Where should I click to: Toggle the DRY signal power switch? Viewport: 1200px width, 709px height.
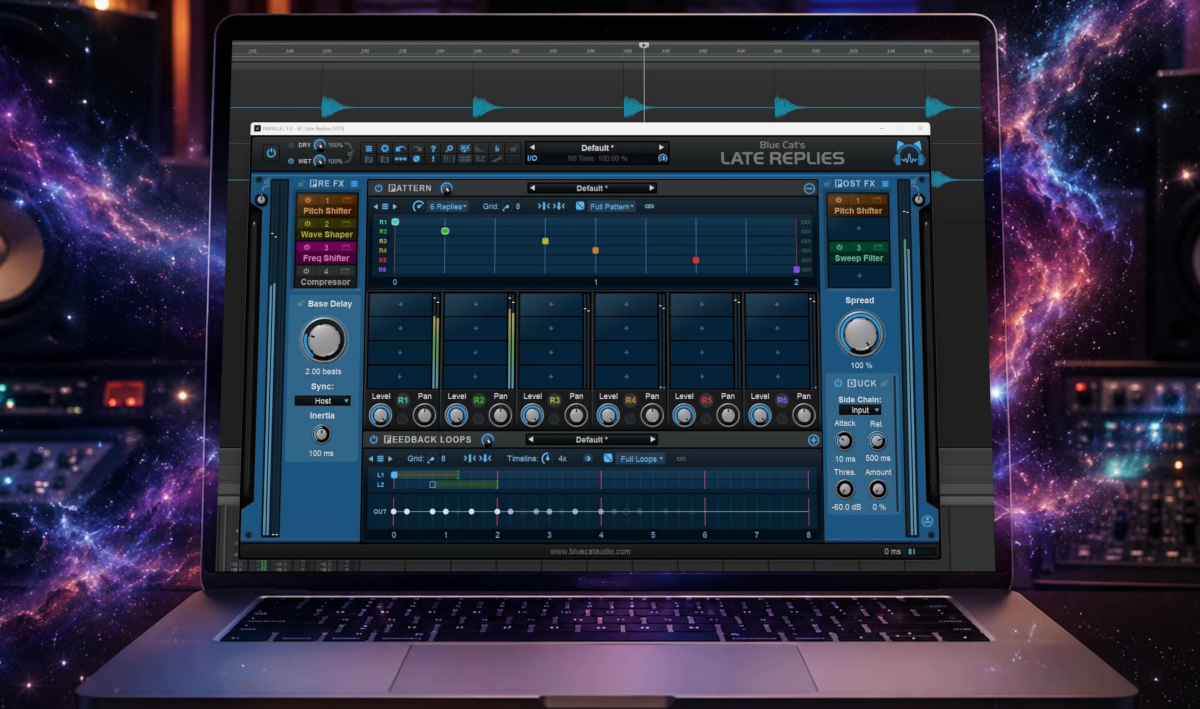click(291, 145)
